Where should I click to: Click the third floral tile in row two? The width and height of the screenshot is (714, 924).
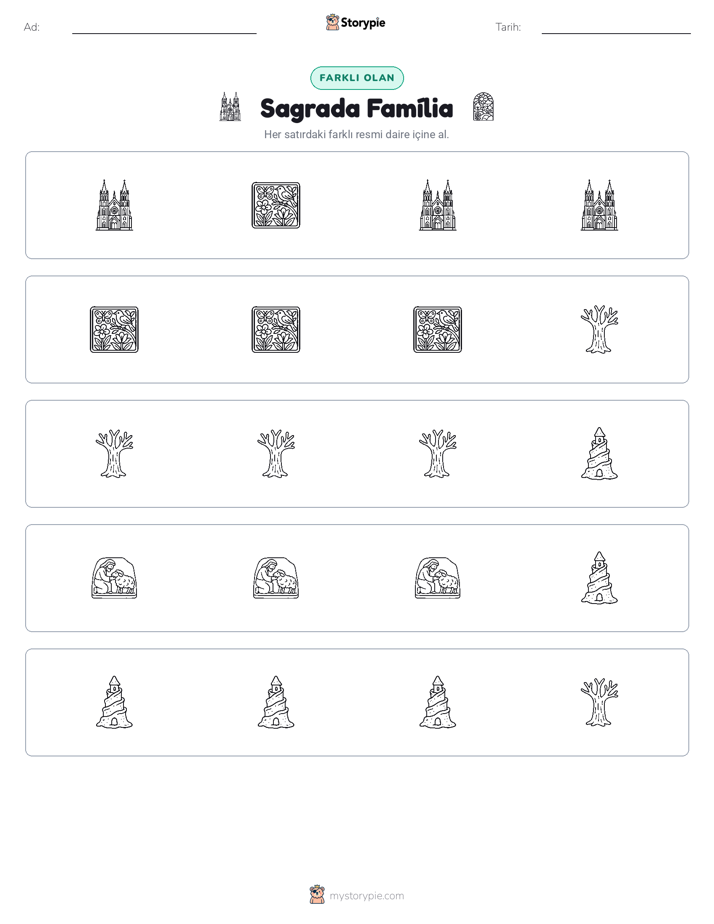pos(437,329)
